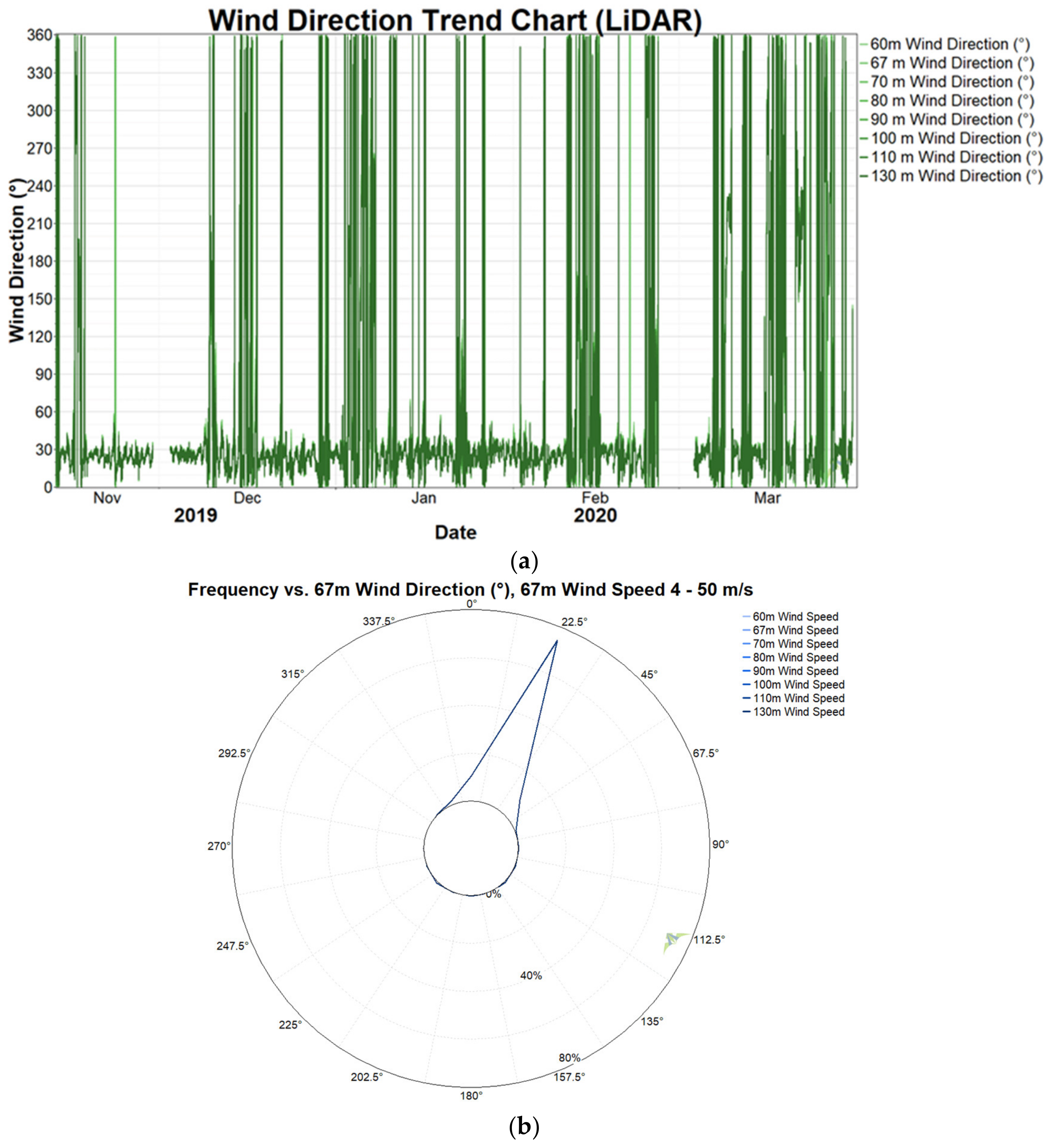Click the 60m Wind Direction legend entry

pyautogui.click(x=949, y=45)
